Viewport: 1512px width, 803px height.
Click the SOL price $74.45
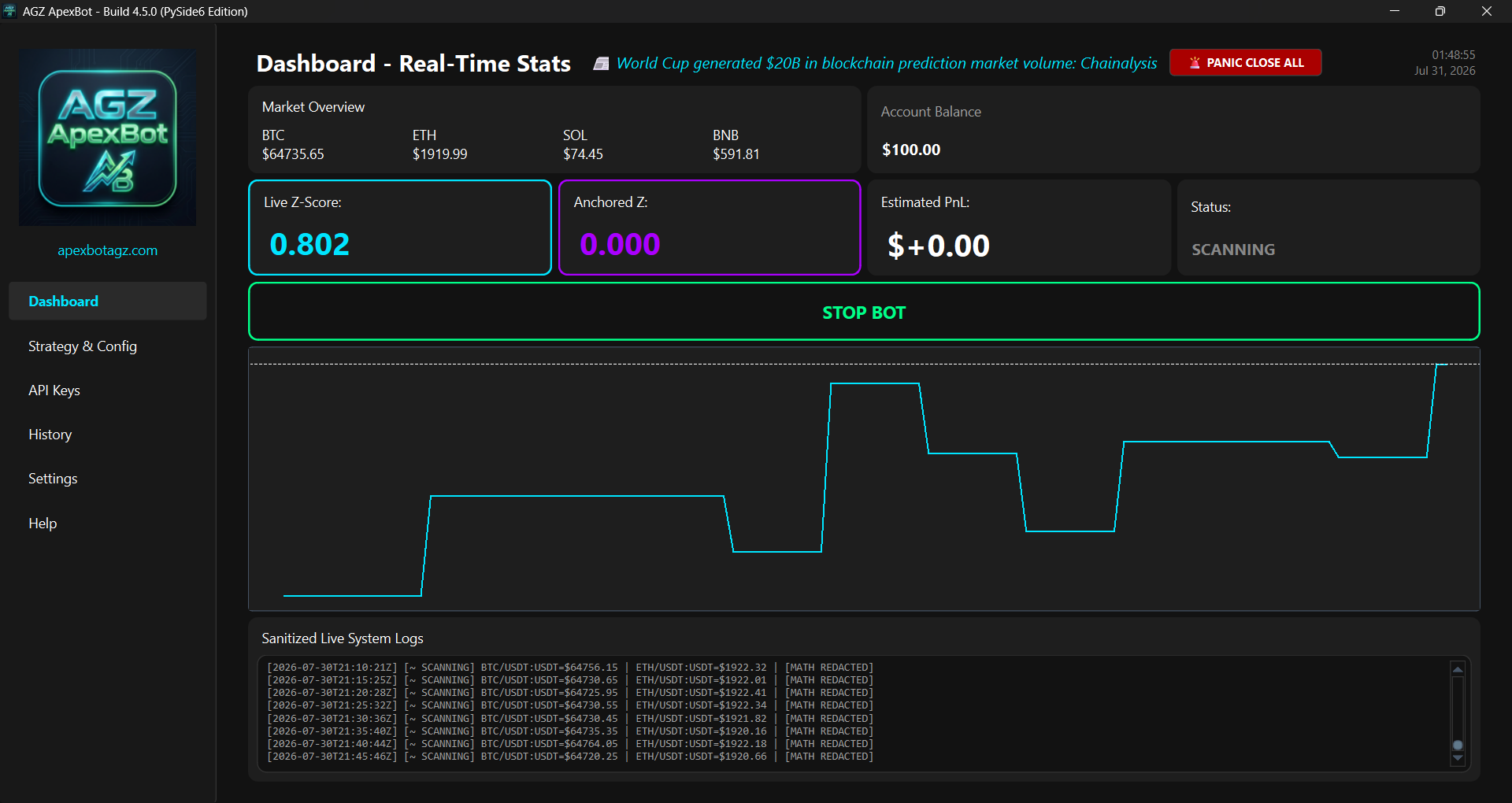583,154
